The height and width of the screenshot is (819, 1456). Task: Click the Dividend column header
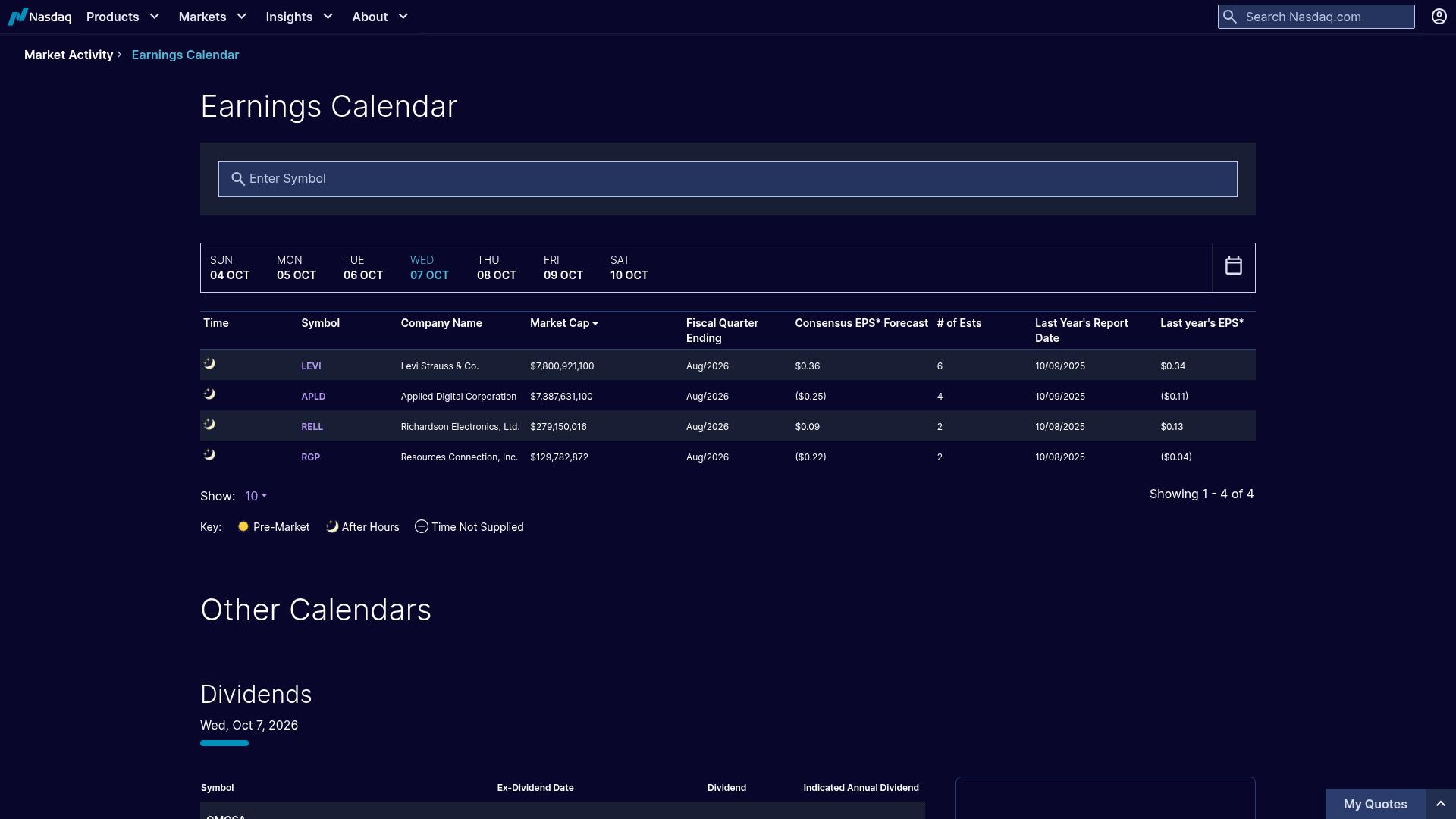pyautogui.click(x=726, y=788)
